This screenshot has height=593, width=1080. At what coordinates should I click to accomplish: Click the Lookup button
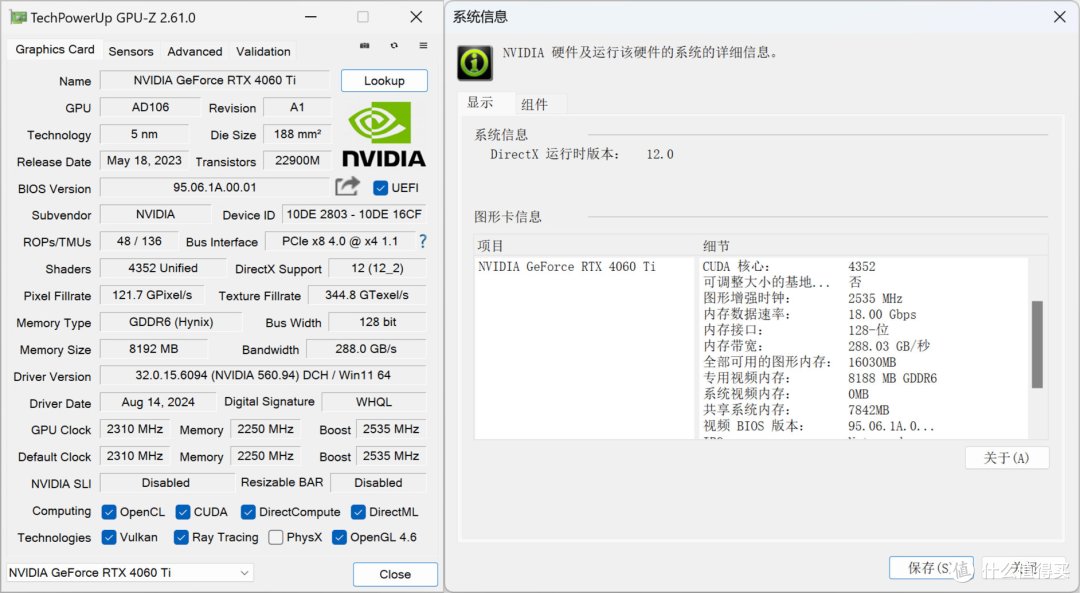tap(384, 81)
